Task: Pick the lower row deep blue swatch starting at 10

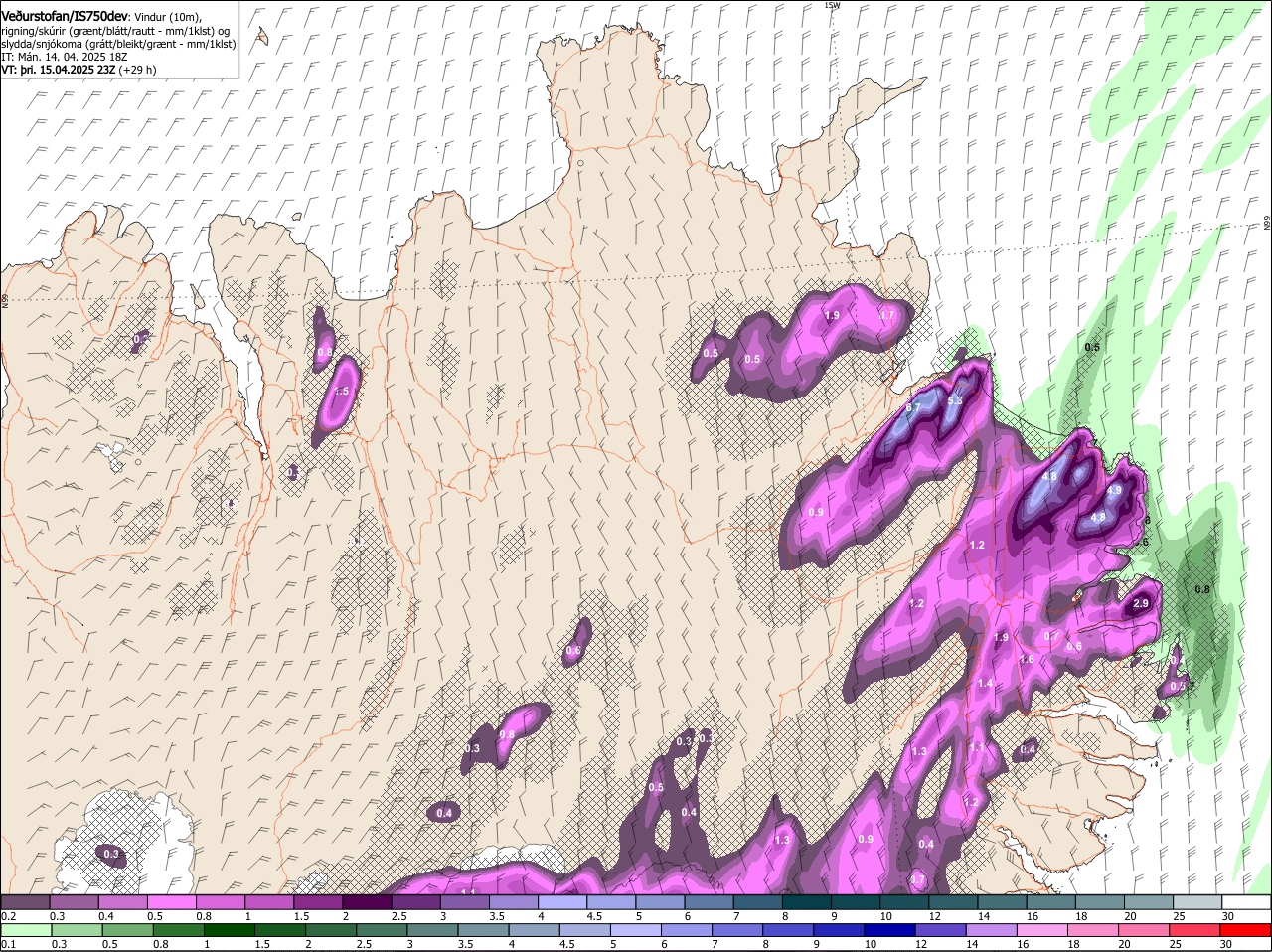Action: tap(889, 930)
